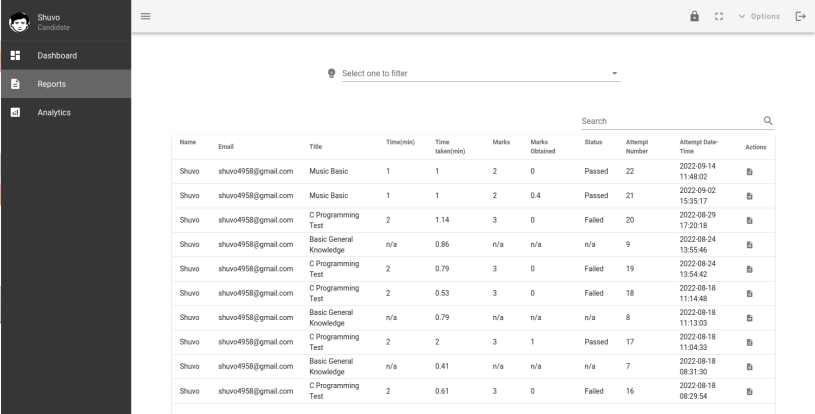Expand the Options dropdown
The image size is (815, 414).
pyautogui.click(x=759, y=17)
